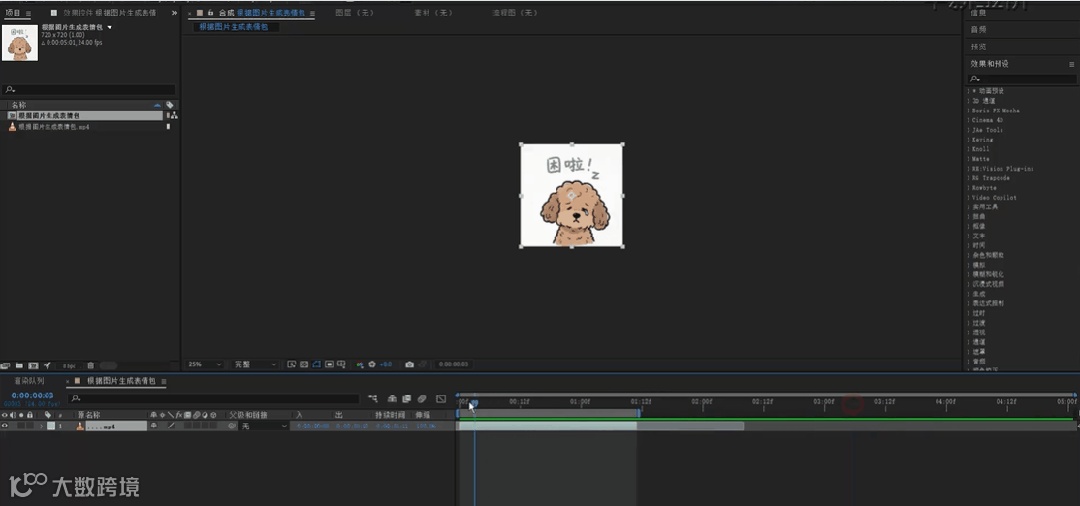The height and width of the screenshot is (506, 1080).
Task: Open the composition viewer panel menu icon
Action: tap(312, 13)
